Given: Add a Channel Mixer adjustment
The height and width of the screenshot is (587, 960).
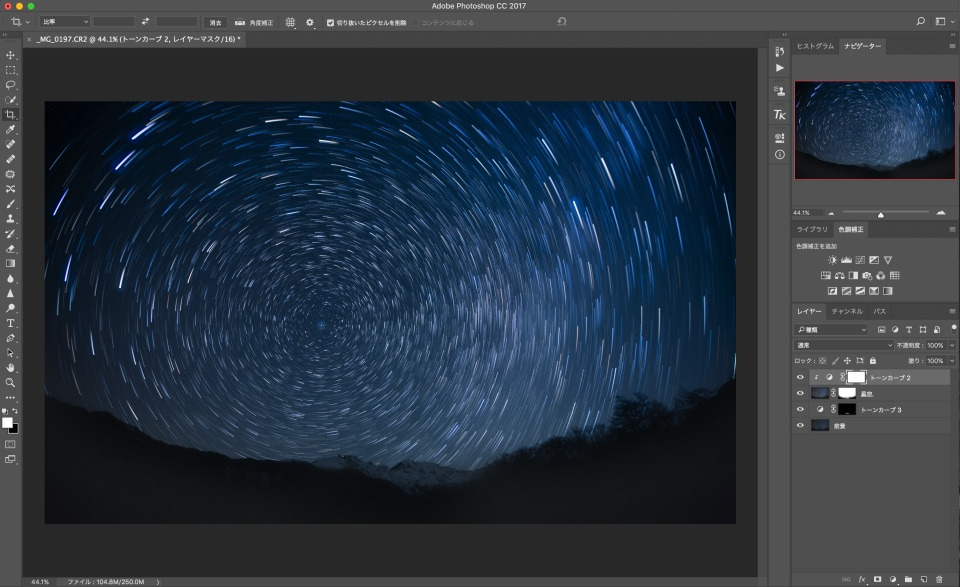Looking at the screenshot, I should pos(880,275).
